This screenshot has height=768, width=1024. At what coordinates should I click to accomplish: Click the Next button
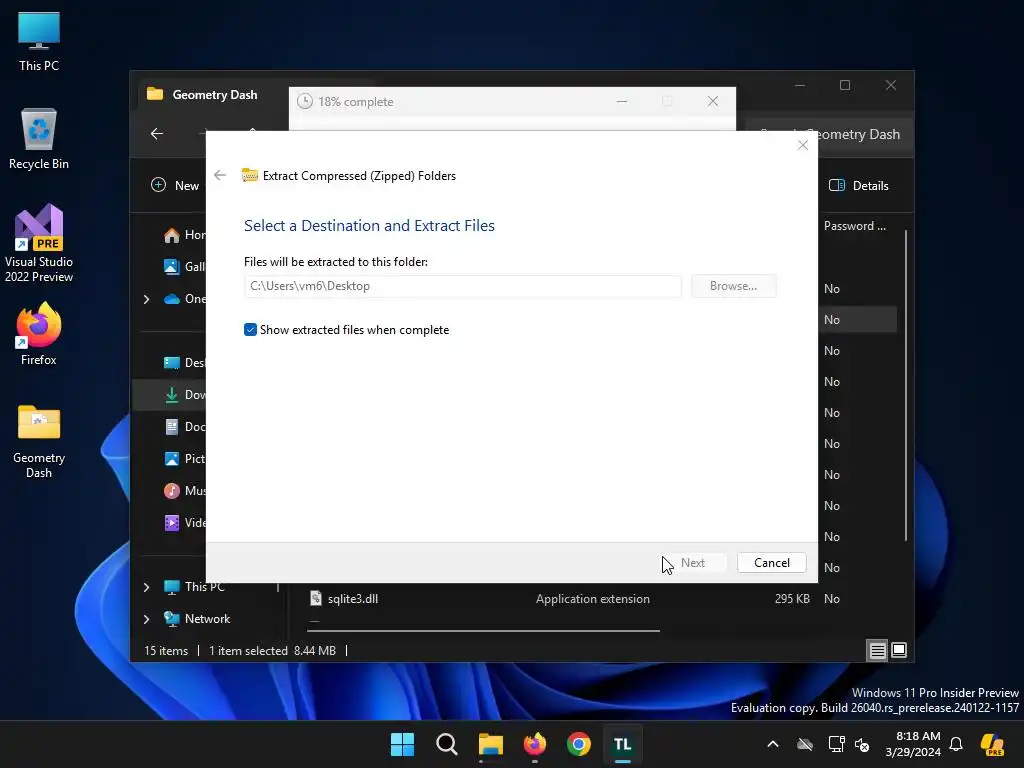pos(692,563)
